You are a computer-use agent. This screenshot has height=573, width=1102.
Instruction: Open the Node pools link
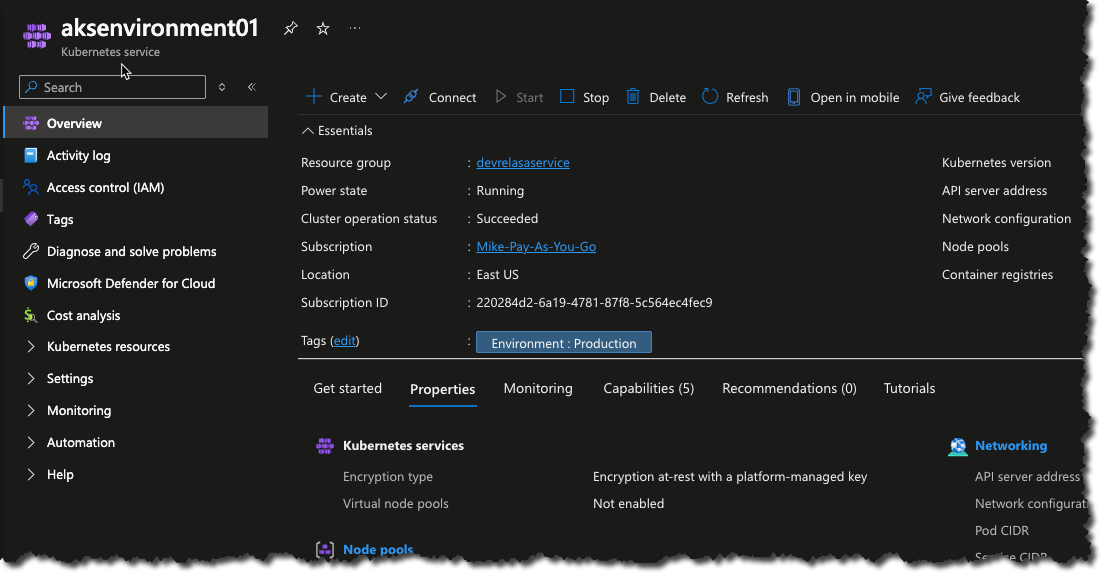(x=378, y=550)
